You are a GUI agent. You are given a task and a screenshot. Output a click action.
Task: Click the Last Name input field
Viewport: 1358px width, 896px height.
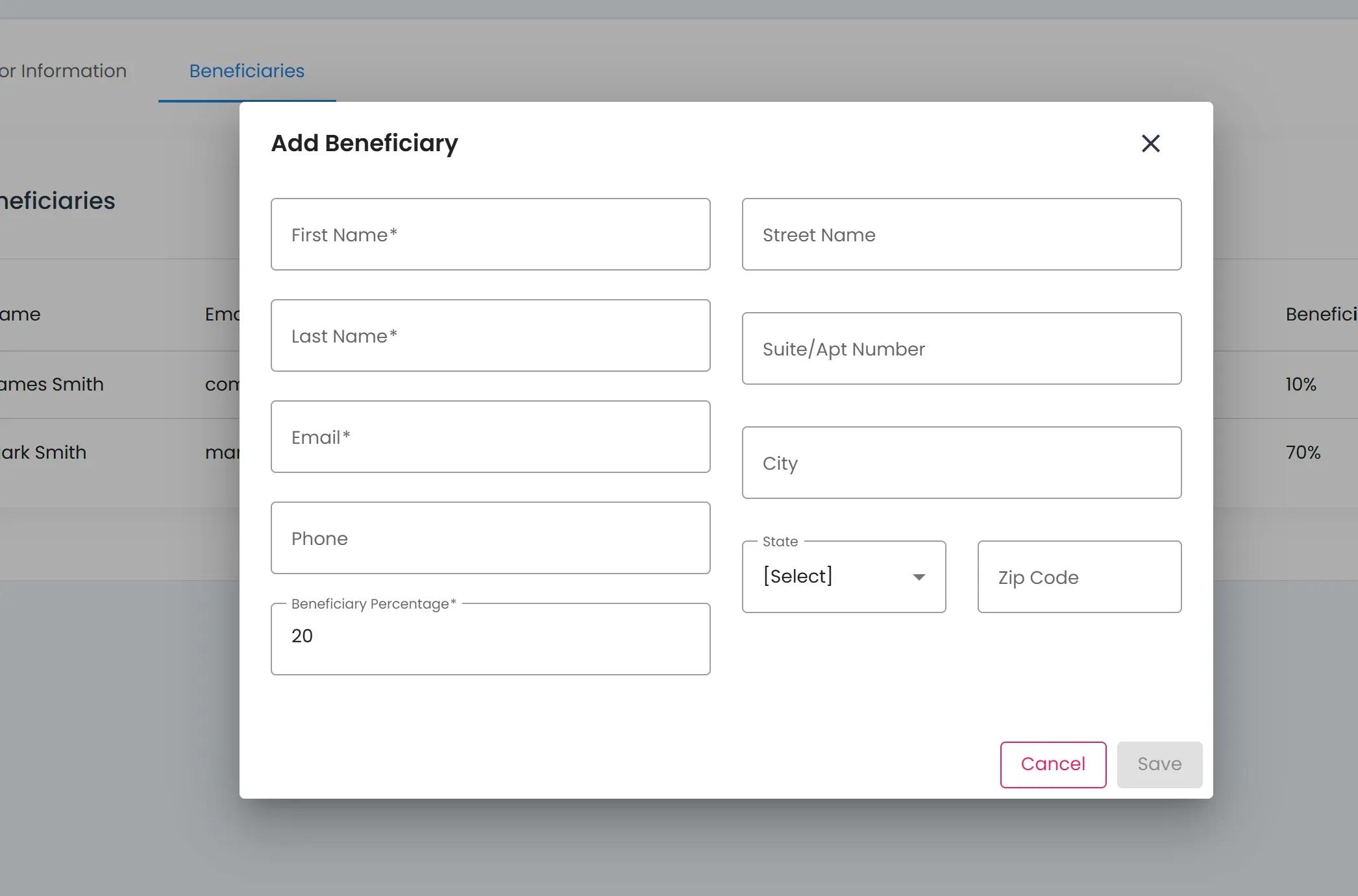click(490, 335)
